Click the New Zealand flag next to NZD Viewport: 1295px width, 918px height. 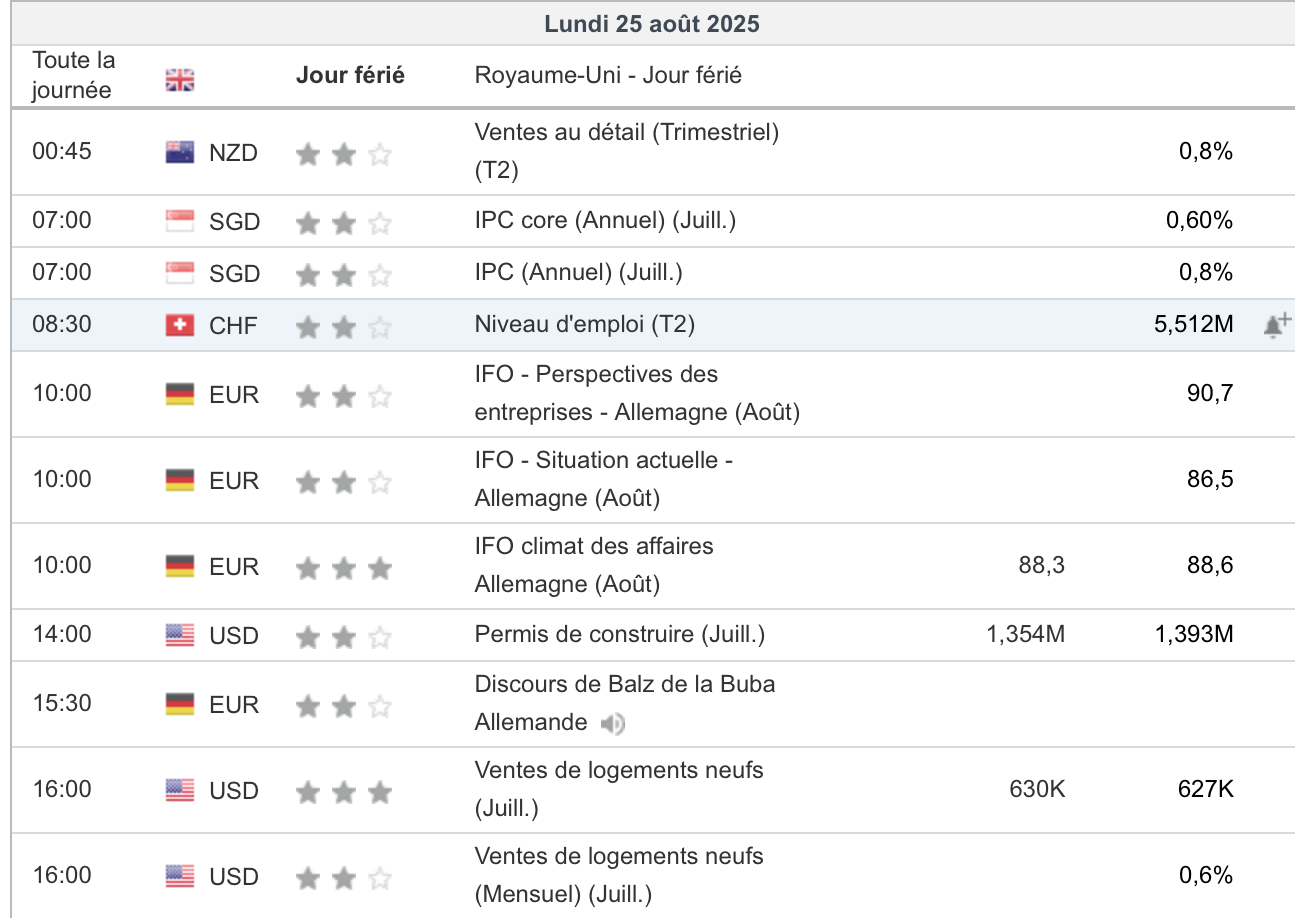(x=180, y=152)
